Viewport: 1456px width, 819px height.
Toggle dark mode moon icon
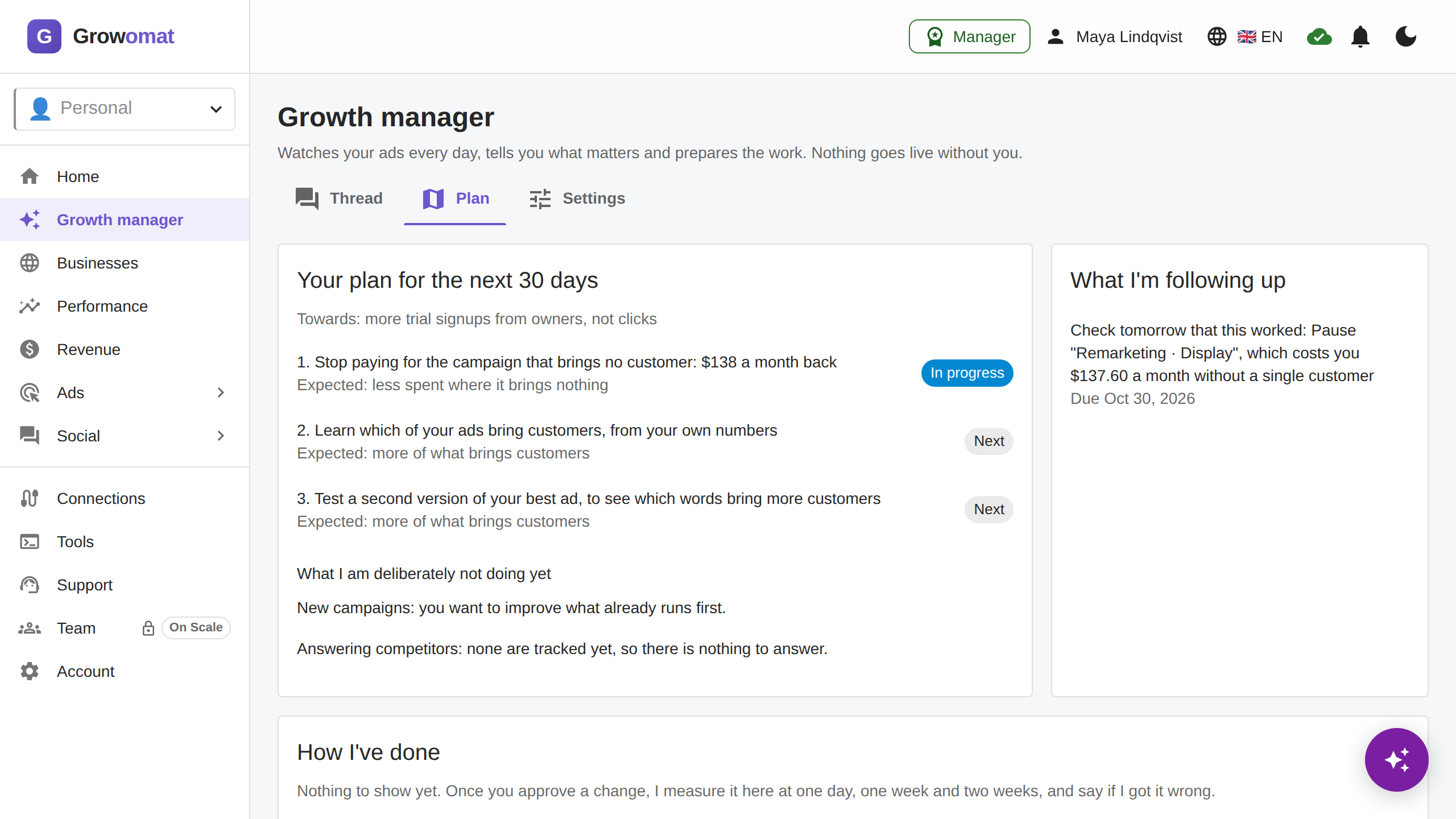point(1406,37)
